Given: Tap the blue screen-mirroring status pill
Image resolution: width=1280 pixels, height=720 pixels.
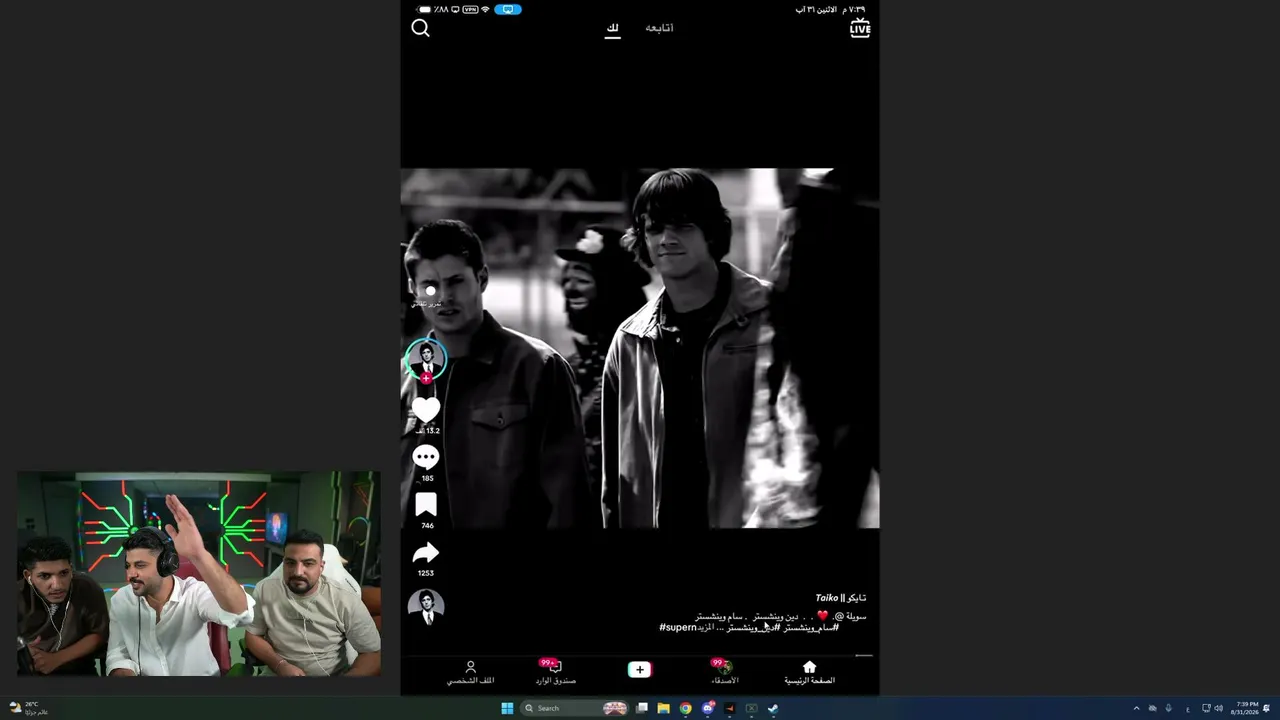Looking at the screenshot, I should coord(508,9).
